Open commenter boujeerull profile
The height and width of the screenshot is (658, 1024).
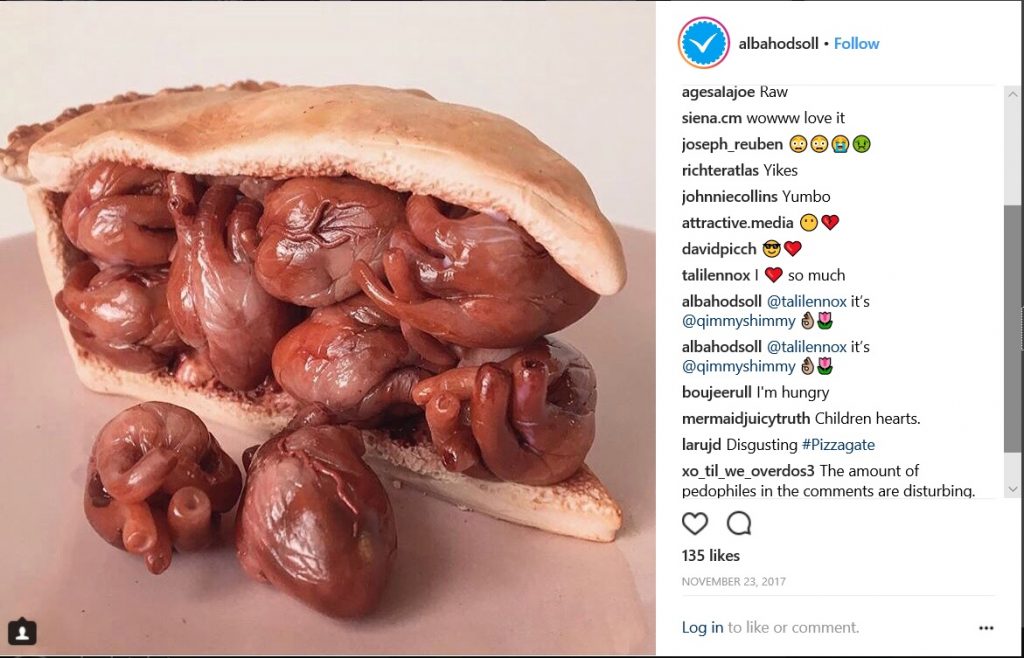click(x=716, y=392)
